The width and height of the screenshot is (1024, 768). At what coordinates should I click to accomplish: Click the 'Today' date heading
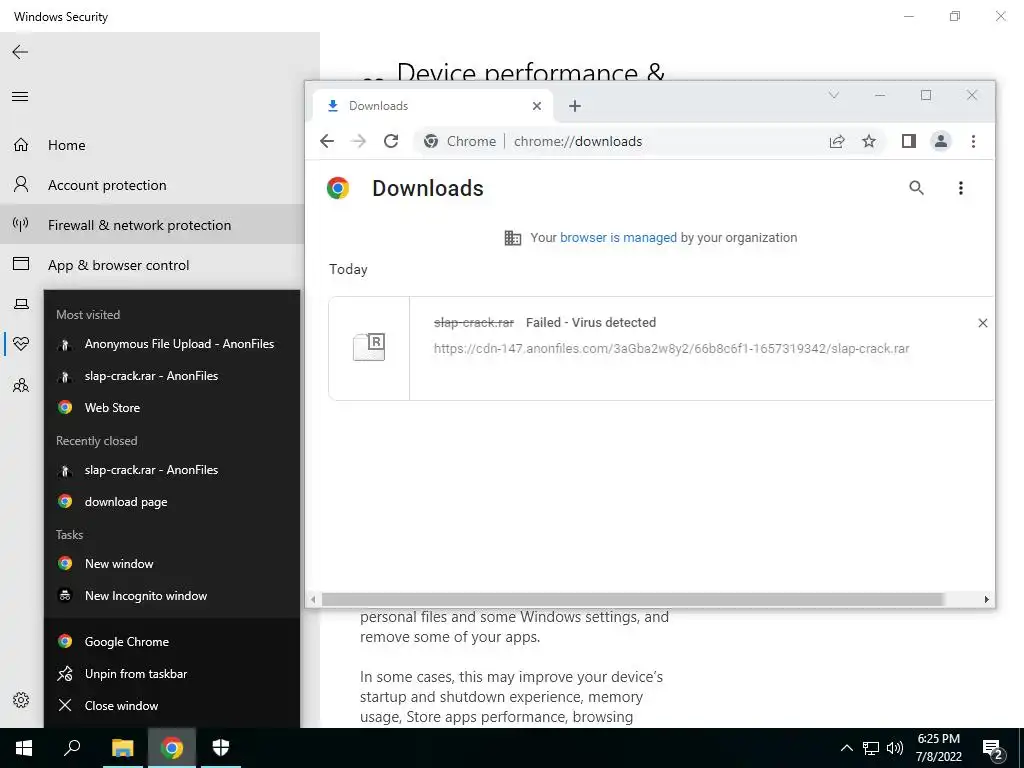348,269
